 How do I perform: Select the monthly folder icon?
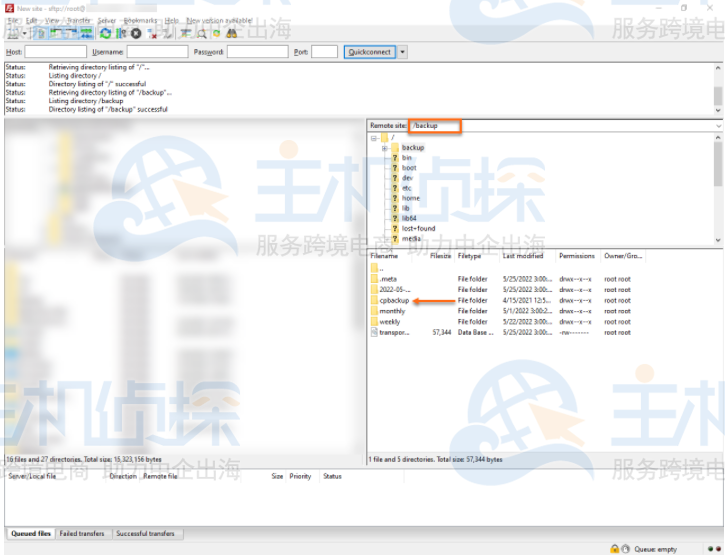[x=374, y=311]
